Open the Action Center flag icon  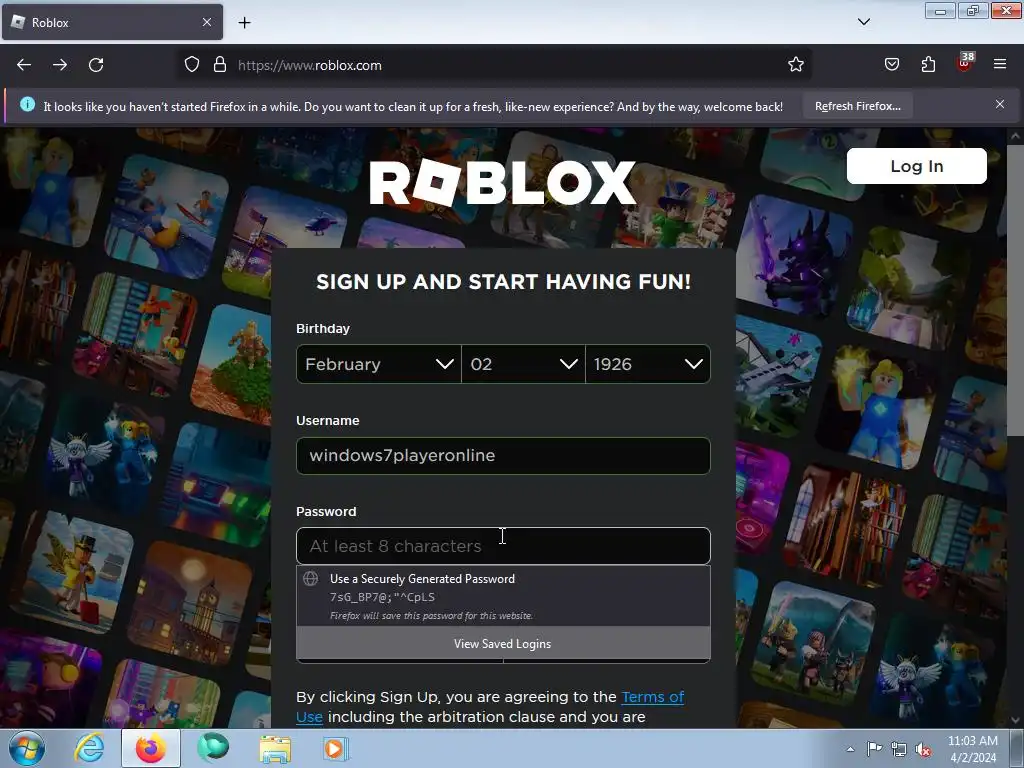(x=874, y=749)
